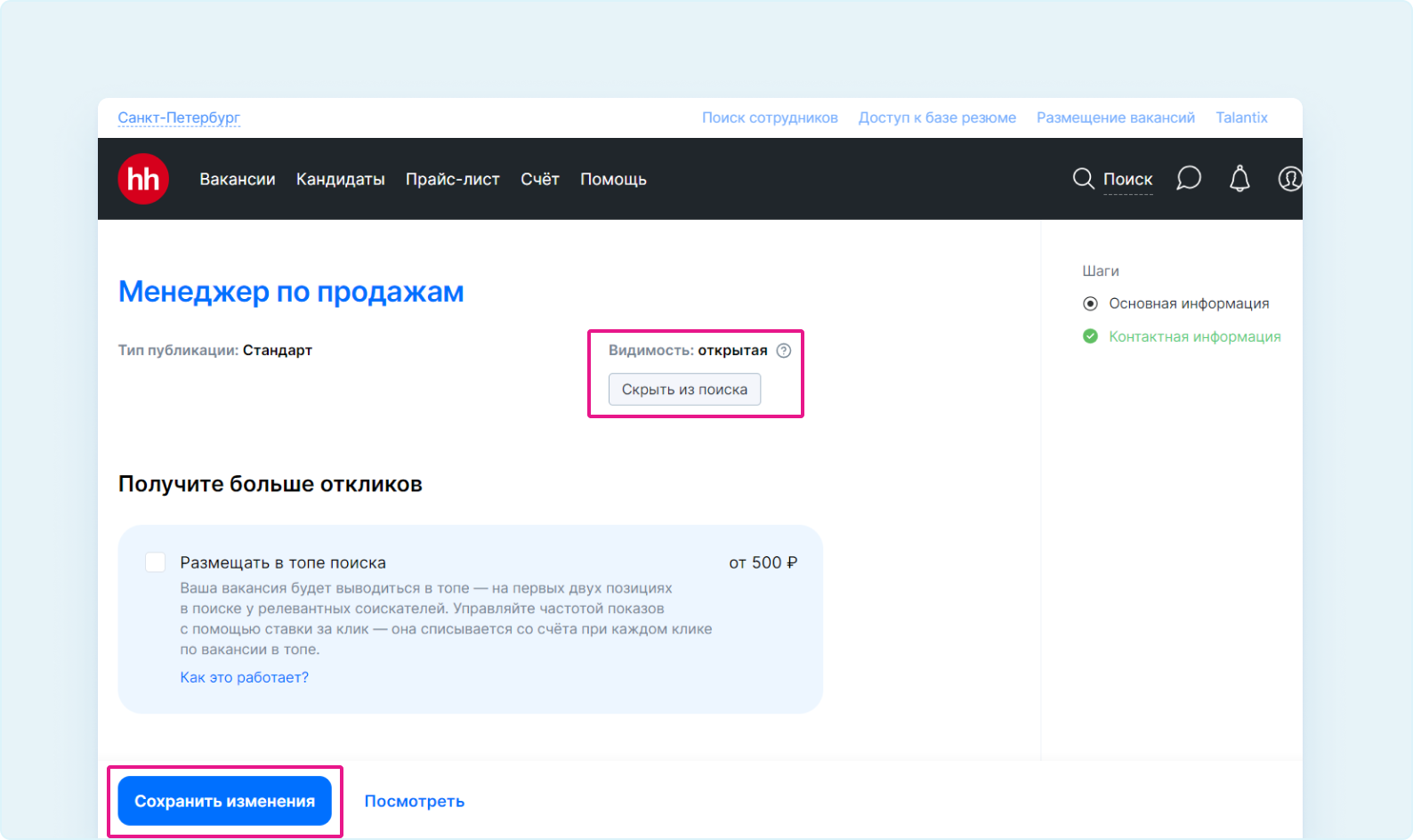Open the Счёт menu

[540, 179]
